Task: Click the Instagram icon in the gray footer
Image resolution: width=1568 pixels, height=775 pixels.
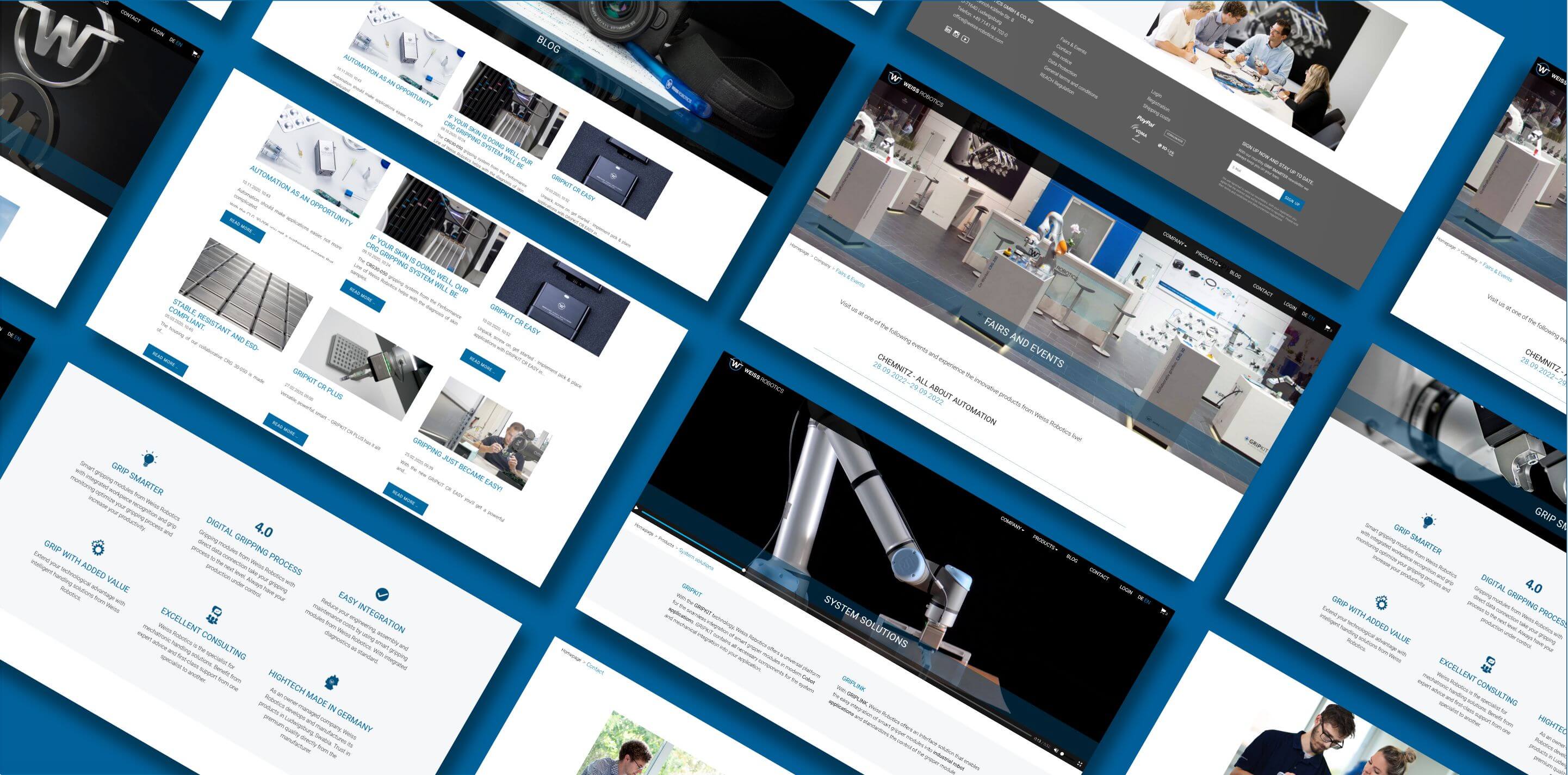Action: 957,34
